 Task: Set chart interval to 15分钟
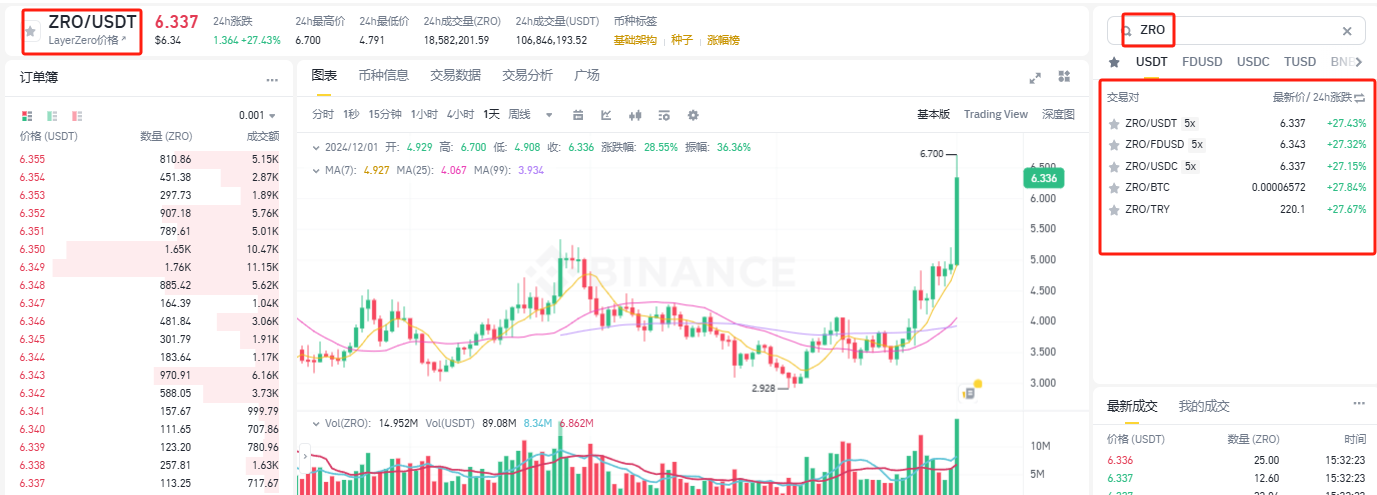[385, 115]
